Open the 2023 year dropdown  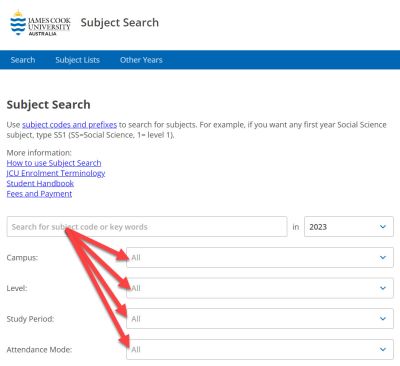(x=349, y=227)
